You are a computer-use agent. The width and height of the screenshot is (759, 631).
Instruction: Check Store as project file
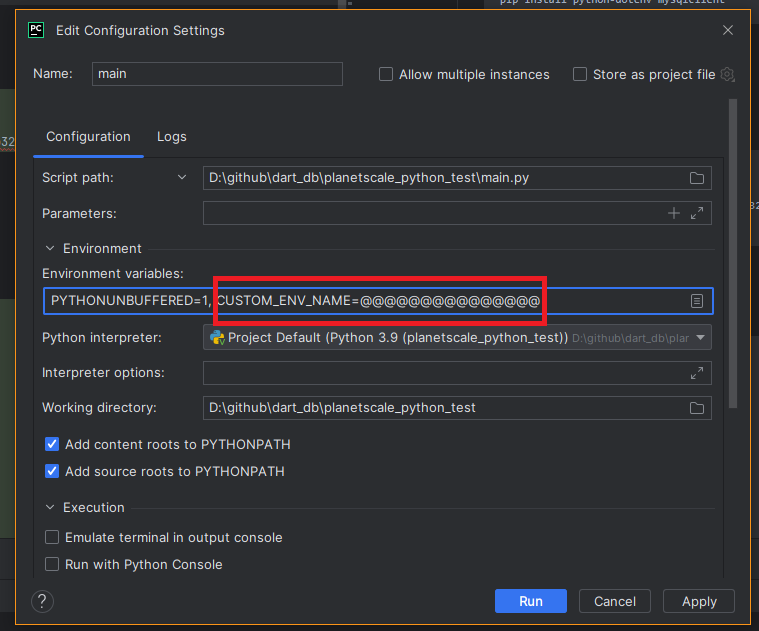pyautogui.click(x=580, y=75)
